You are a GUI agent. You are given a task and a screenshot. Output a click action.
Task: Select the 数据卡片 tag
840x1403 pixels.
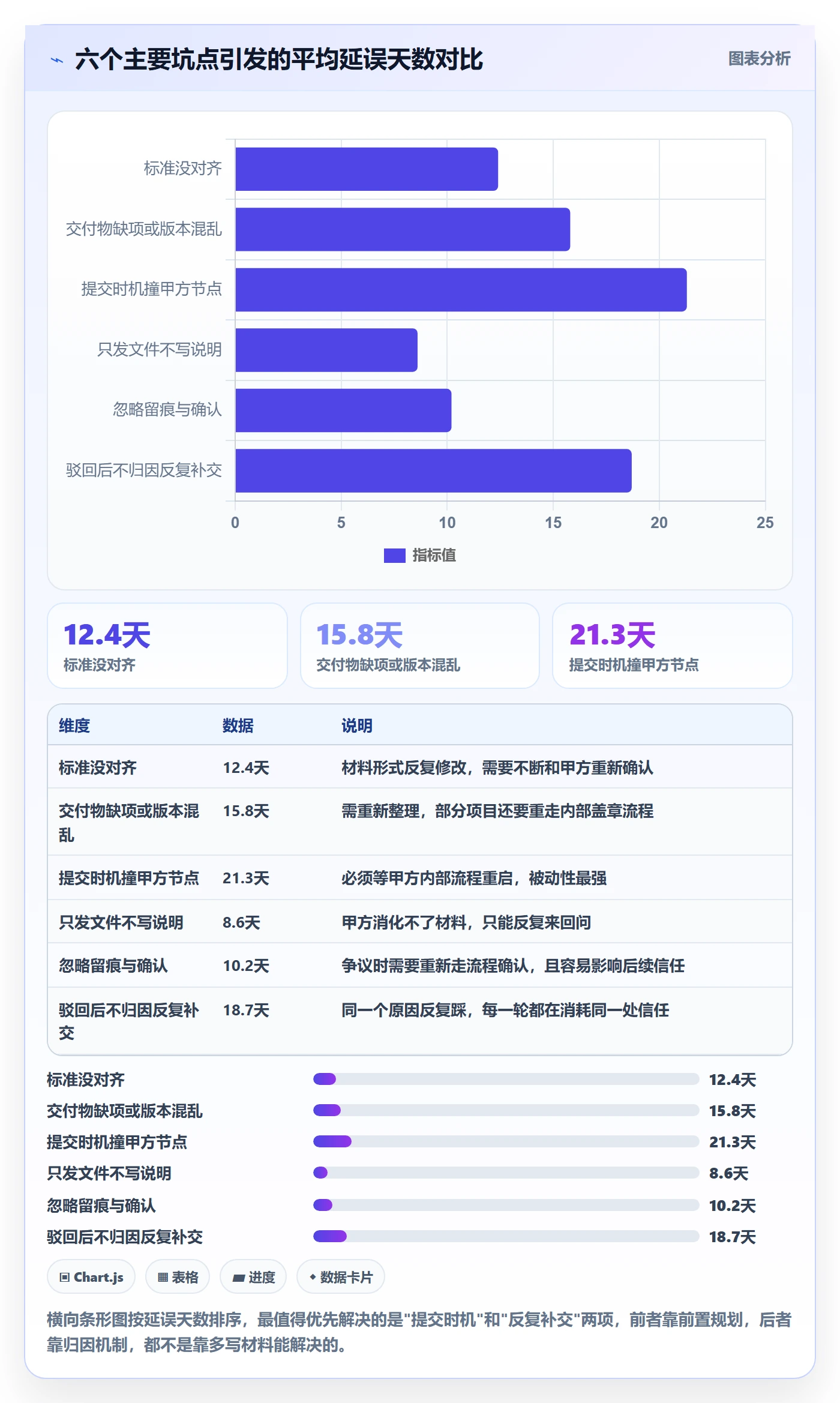pos(340,1277)
